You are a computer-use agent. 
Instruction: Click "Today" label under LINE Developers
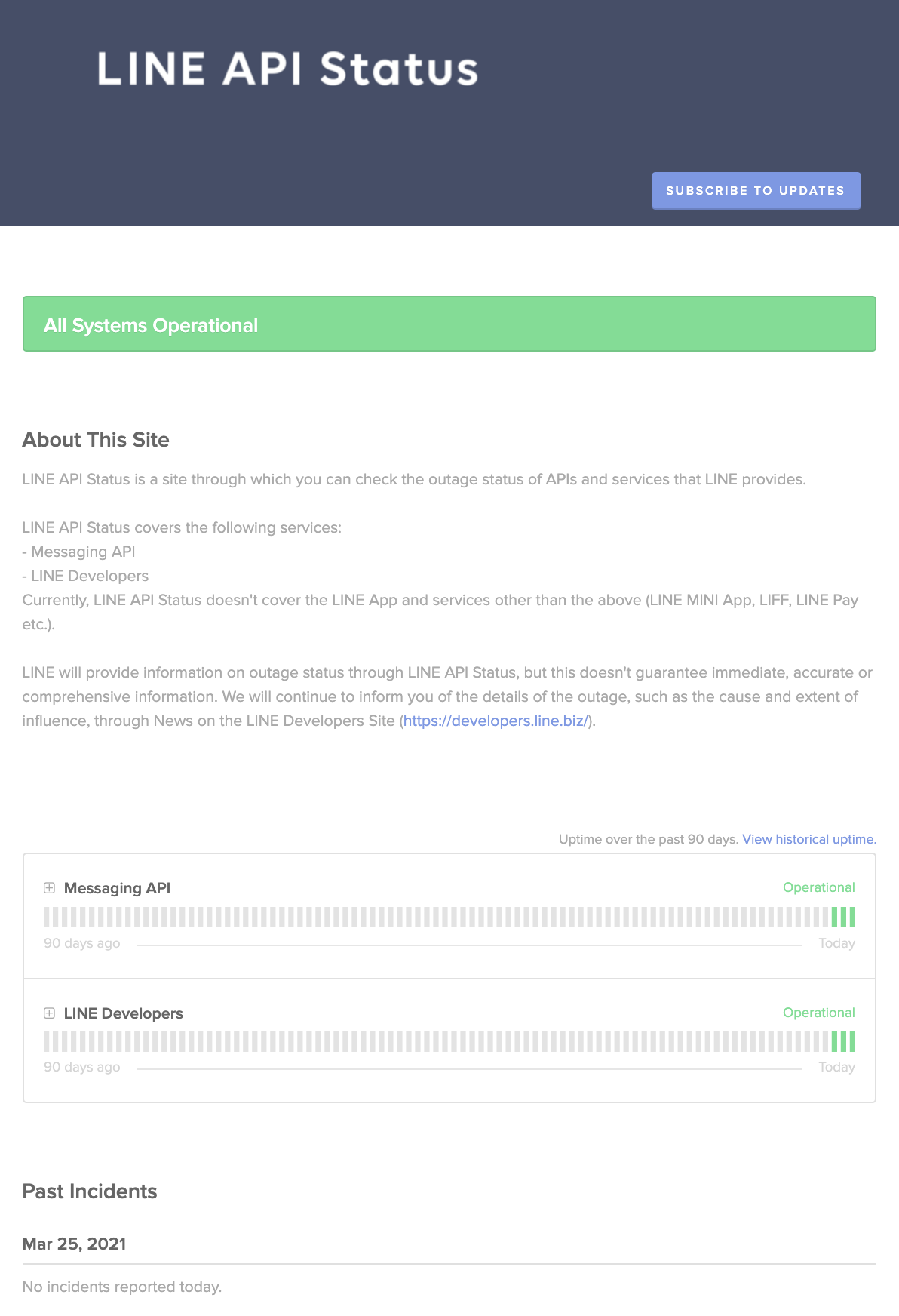tap(836, 1067)
